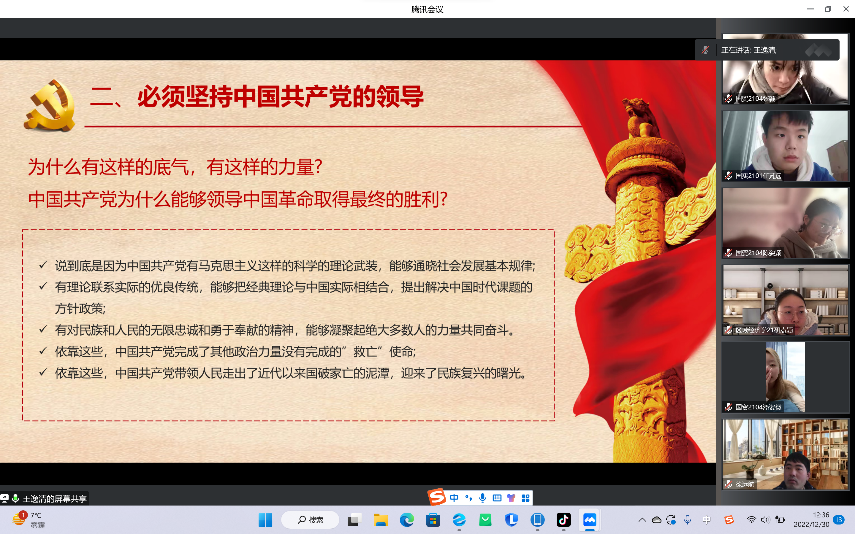Switch to Tencent Meeting taskbar icon

[x=589, y=520]
